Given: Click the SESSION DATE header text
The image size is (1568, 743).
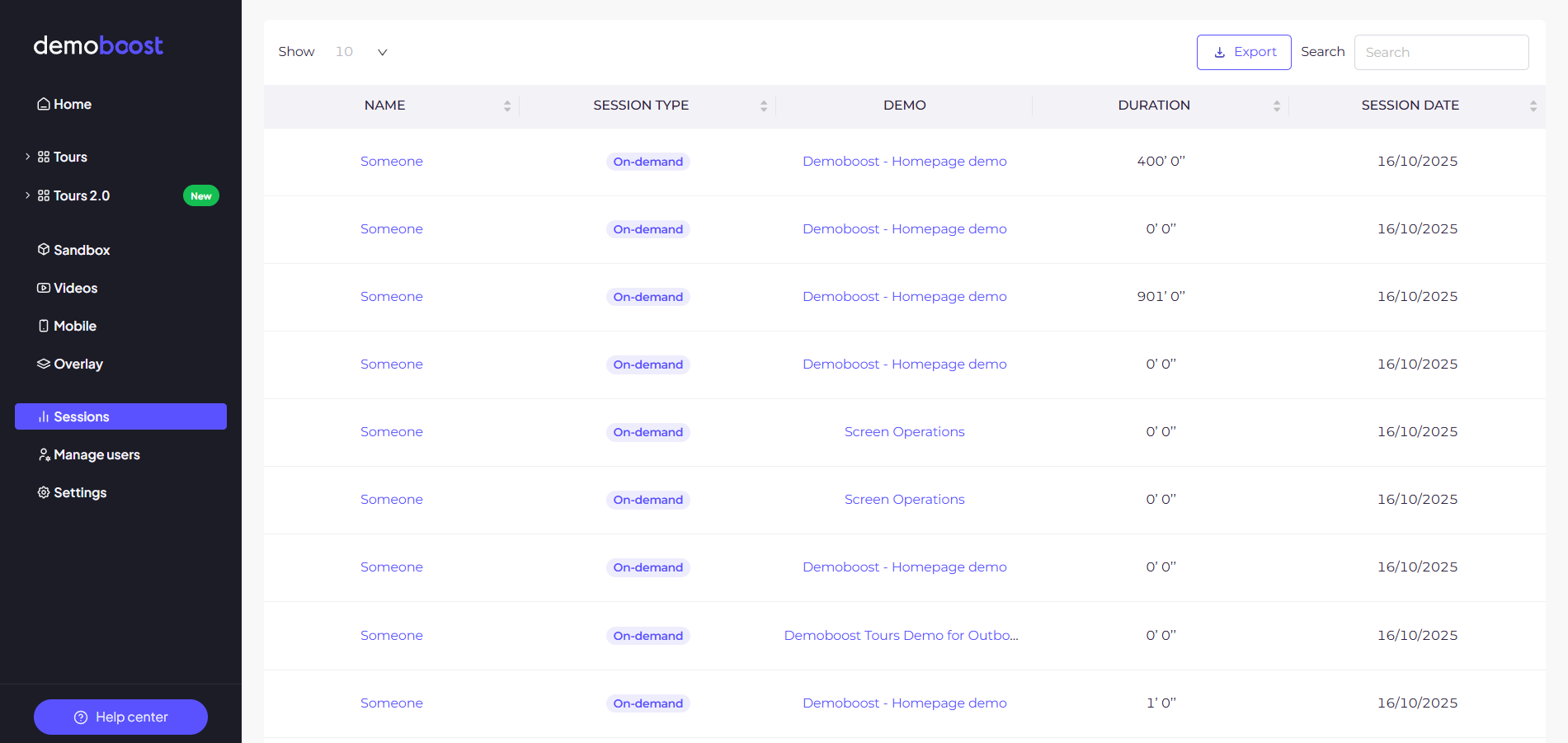Looking at the screenshot, I should point(1410,105).
